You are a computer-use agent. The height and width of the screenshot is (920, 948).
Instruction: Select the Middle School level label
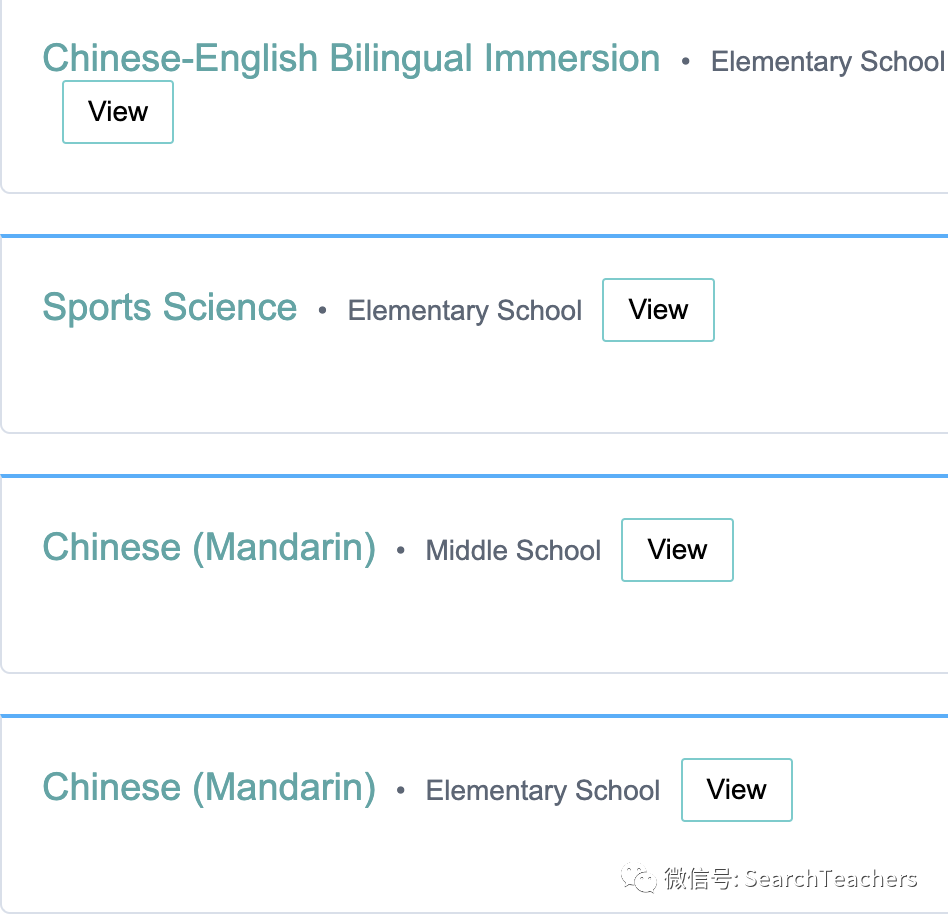pos(513,551)
